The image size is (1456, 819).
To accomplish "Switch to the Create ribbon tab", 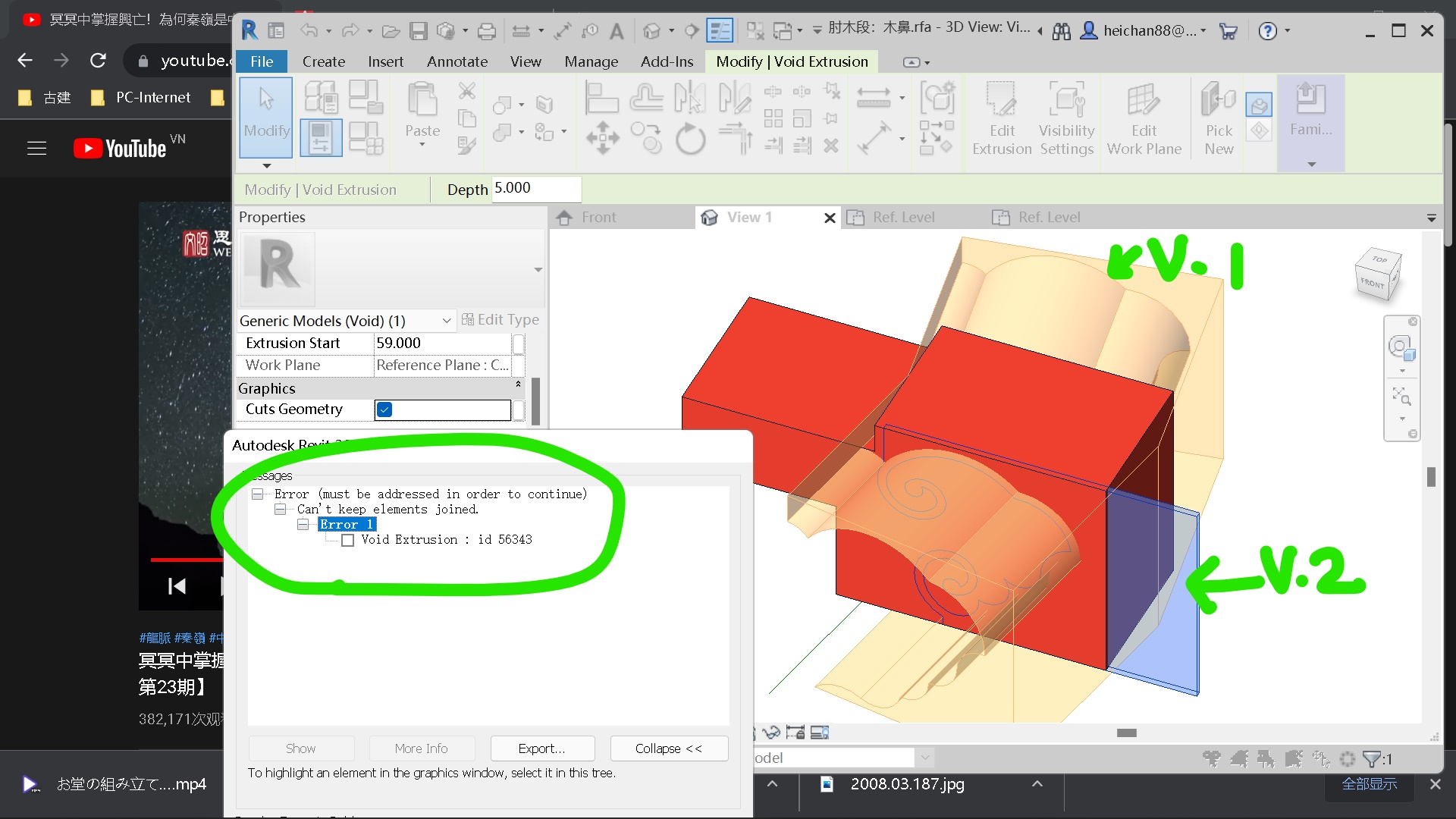I will click(323, 61).
